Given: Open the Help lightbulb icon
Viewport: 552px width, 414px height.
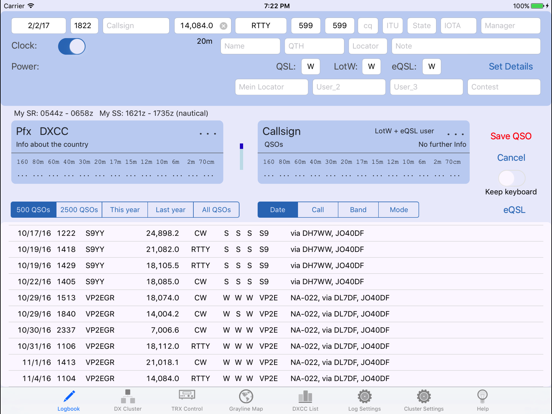Looking at the screenshot, I should (482, 396).
